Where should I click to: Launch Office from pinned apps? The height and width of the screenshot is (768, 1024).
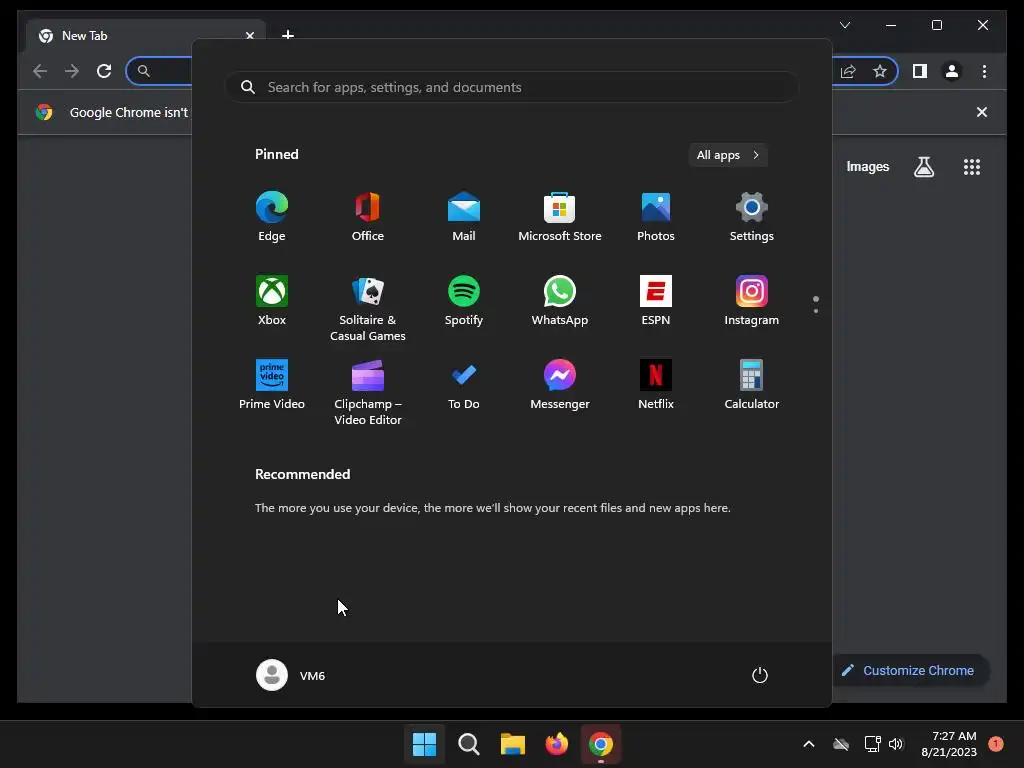368,217
